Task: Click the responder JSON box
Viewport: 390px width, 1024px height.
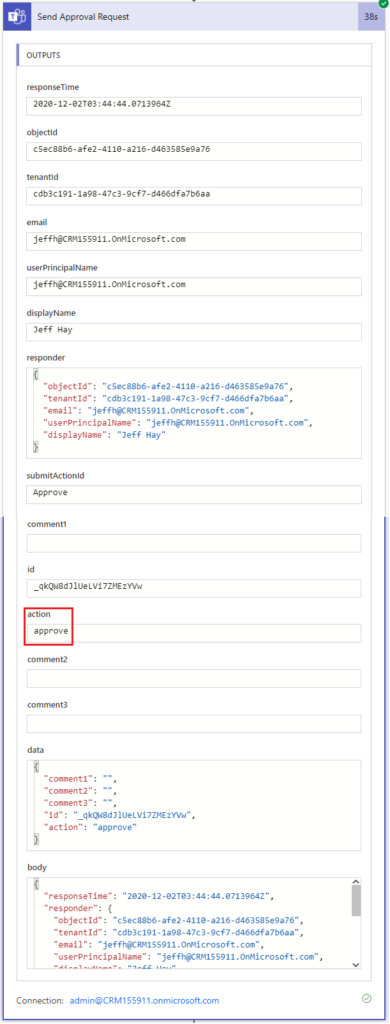Action: click(x=194, y=412)
